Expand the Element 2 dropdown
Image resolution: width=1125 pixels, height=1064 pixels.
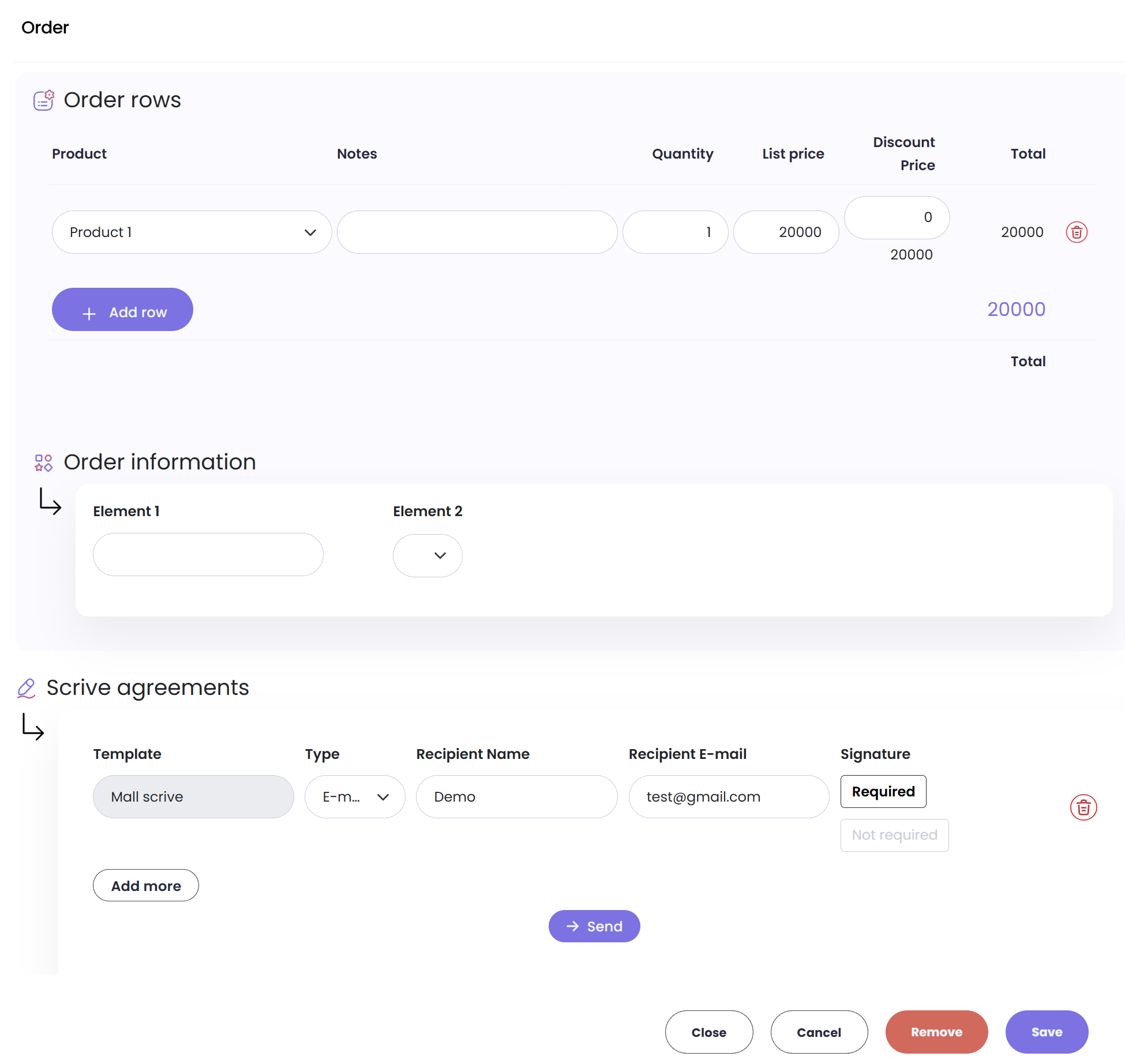coord(427,555)
